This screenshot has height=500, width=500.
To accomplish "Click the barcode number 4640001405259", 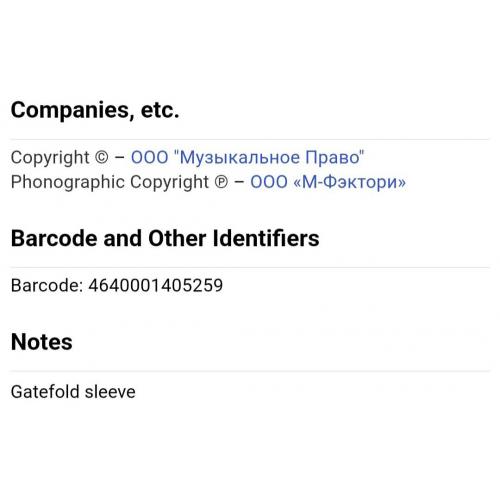I will tap(156, 286).
